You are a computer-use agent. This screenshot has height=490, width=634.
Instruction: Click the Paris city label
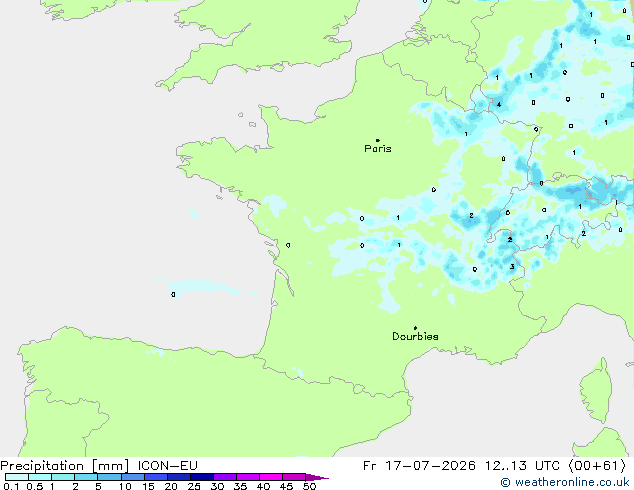coord(378,149)
